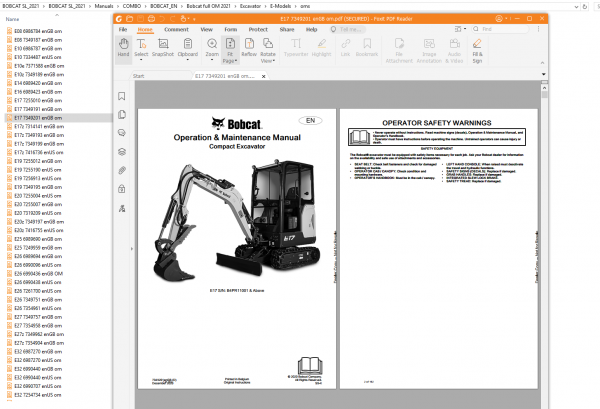Image resolution: width=600 pixels, height=409 pixels.
Task: Close the E17 7349201 document tab
Action: coord(263,77)
